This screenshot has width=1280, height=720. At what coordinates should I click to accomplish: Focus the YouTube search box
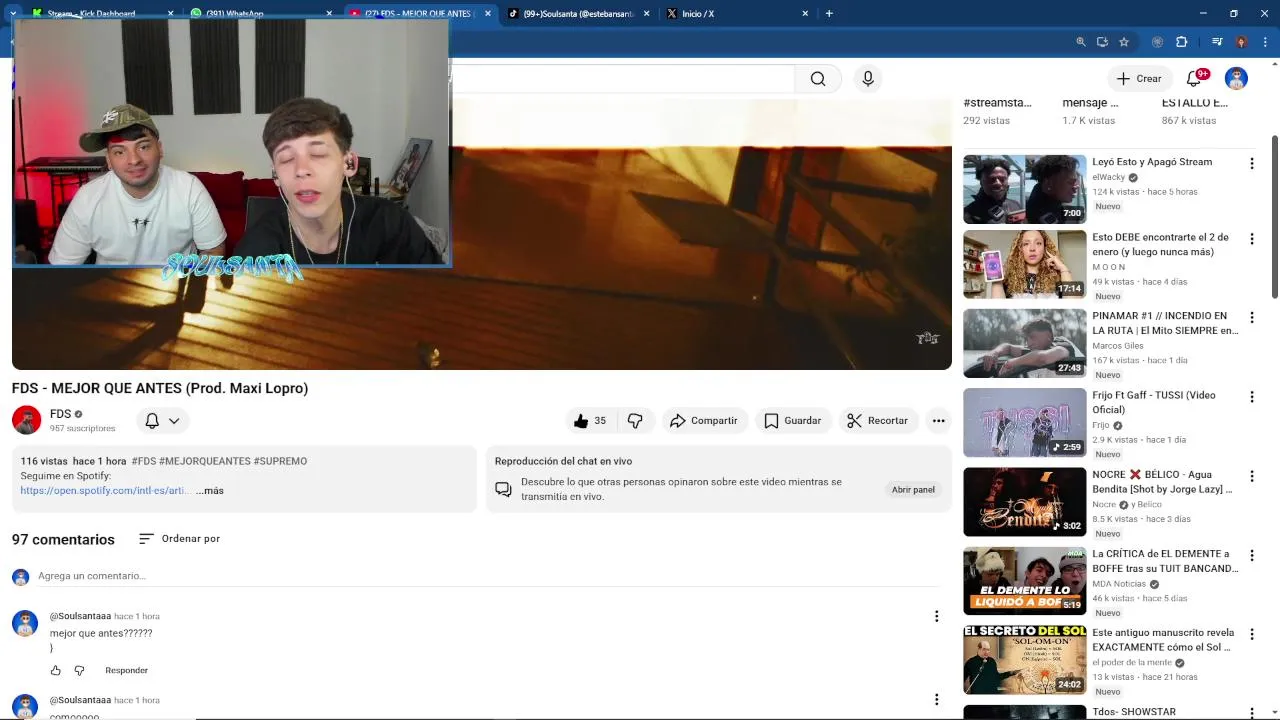[622, 79]
